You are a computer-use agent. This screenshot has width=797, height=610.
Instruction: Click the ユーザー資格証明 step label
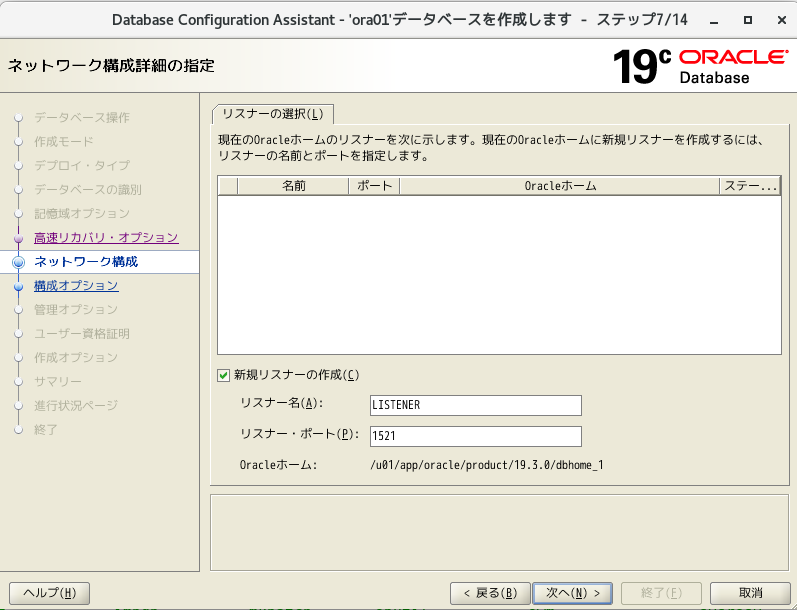[82, 333]
